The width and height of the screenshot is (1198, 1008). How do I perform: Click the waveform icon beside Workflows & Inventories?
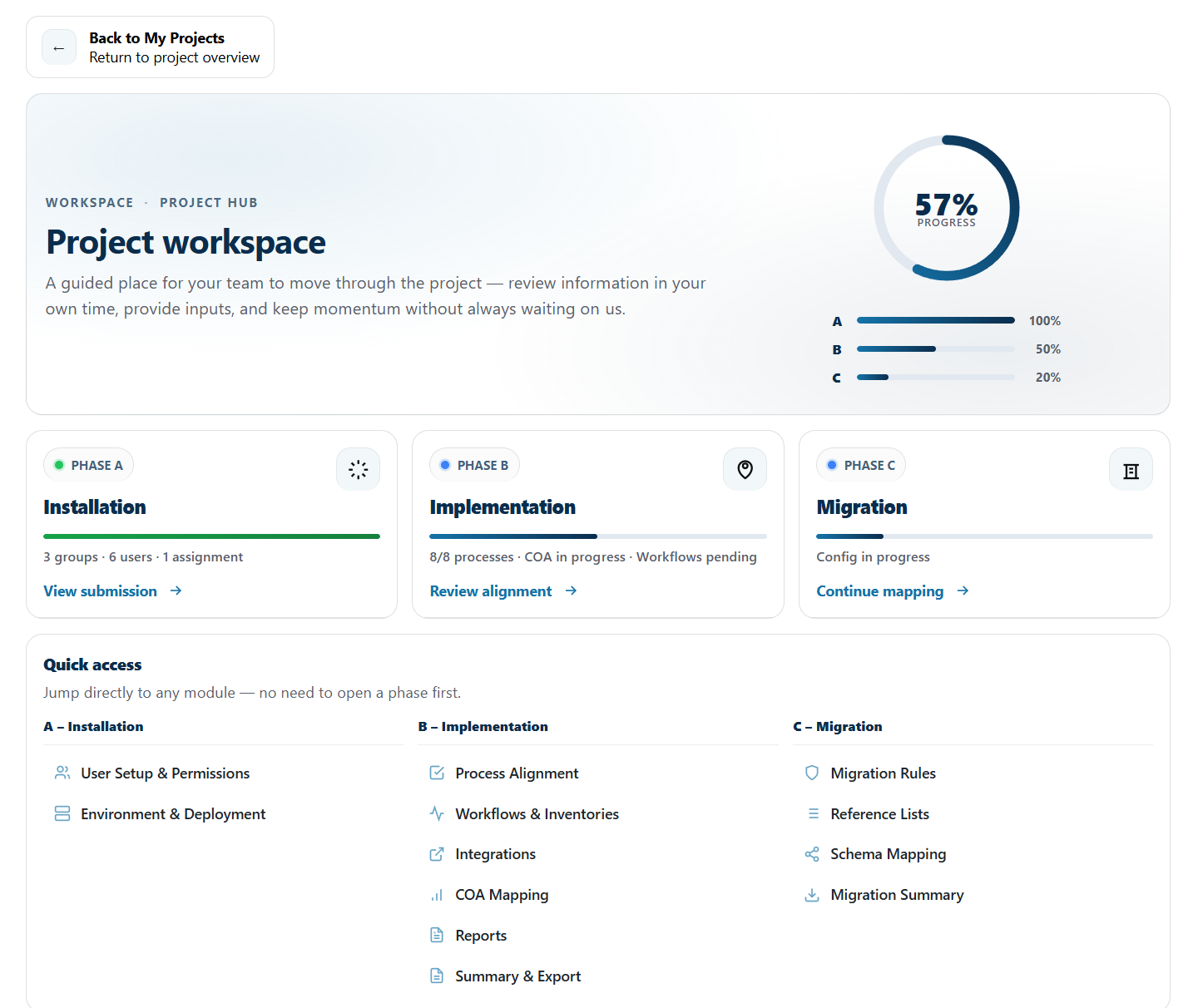(x=437, y=813)
